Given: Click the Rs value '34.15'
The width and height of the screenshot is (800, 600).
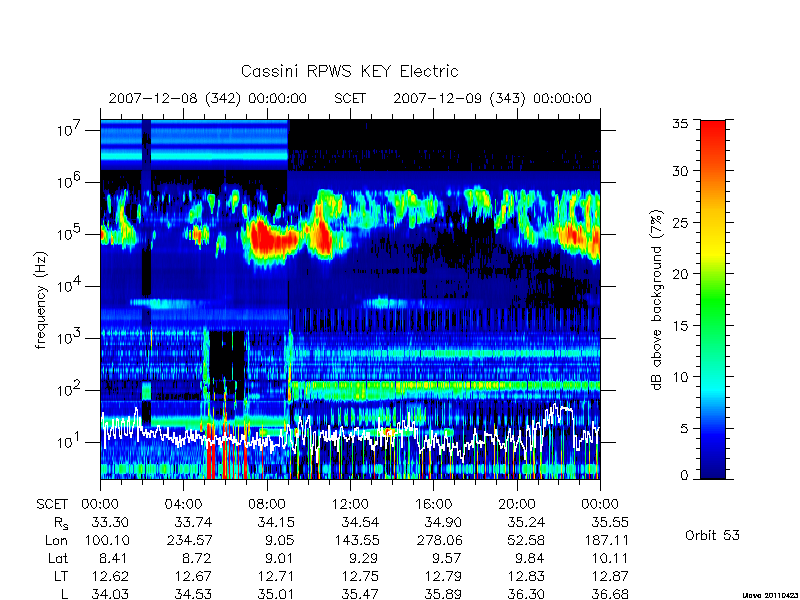Looking at the screenshot, I should pyautogui.click(x=276, y=522).
